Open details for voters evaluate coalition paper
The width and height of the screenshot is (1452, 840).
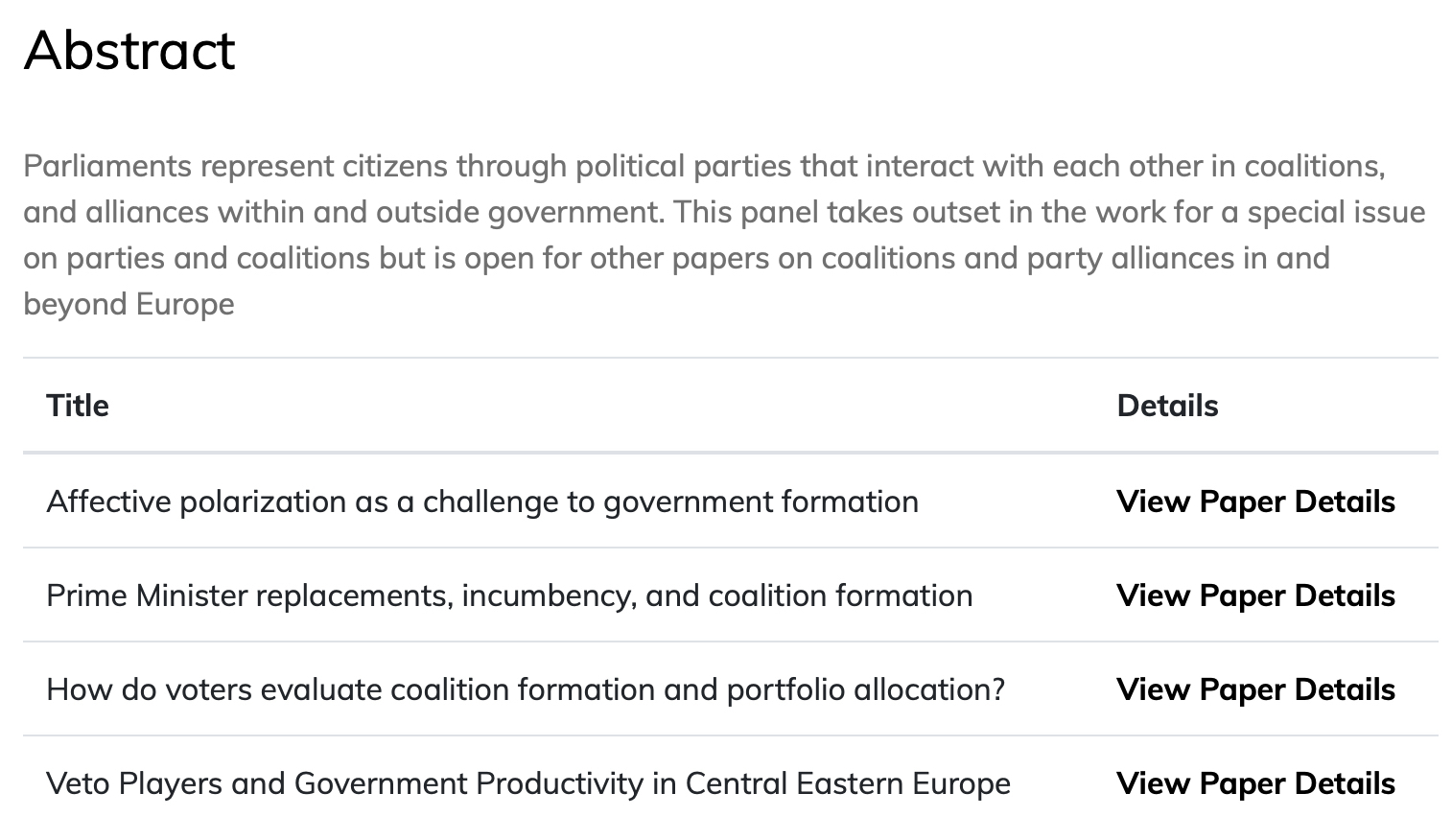[x=1254, y=689]
